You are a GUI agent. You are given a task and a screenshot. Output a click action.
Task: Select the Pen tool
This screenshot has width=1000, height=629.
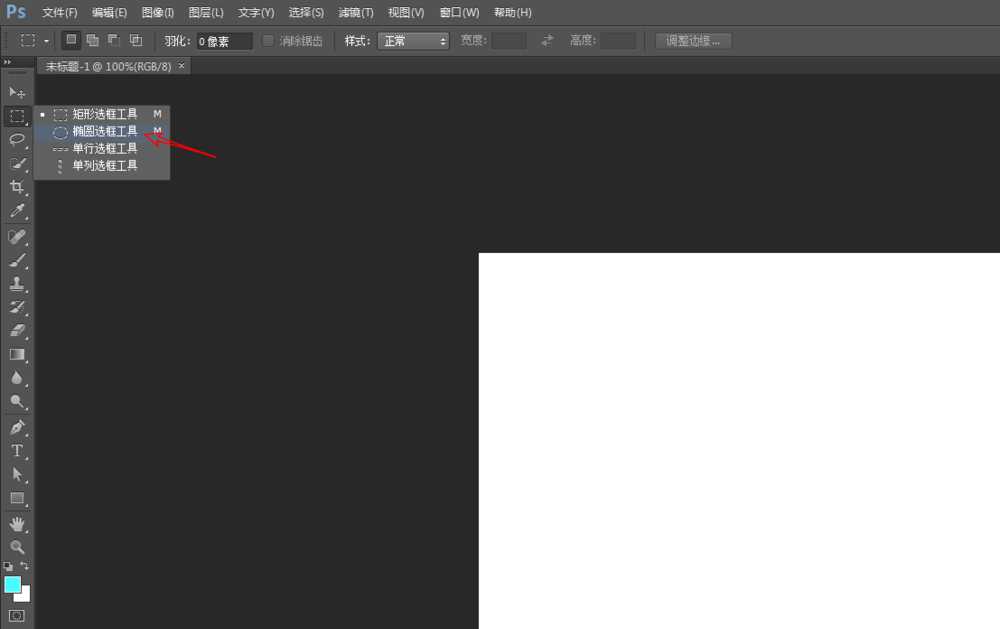pos(17,427)
